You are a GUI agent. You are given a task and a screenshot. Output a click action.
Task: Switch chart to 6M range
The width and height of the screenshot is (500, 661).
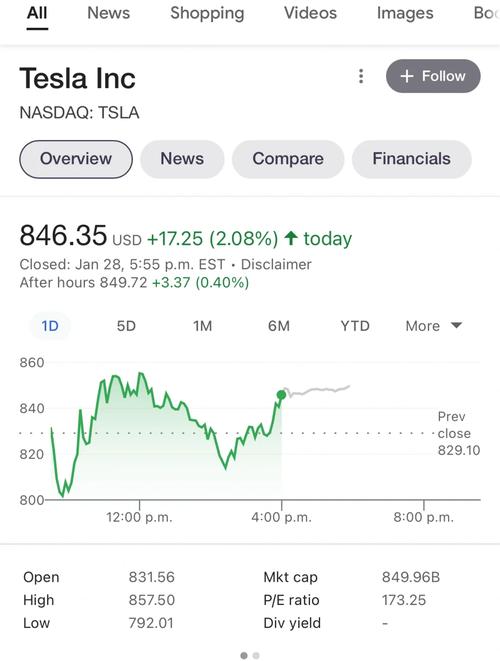pos(279,326)
